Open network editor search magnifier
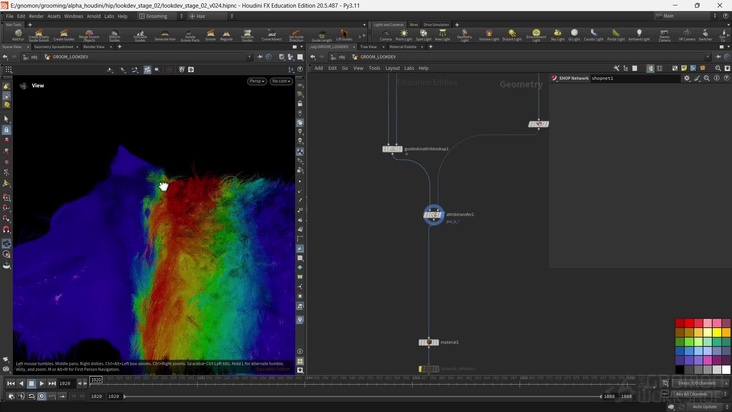The image size is (732, 412). click(x=718, y=68)
